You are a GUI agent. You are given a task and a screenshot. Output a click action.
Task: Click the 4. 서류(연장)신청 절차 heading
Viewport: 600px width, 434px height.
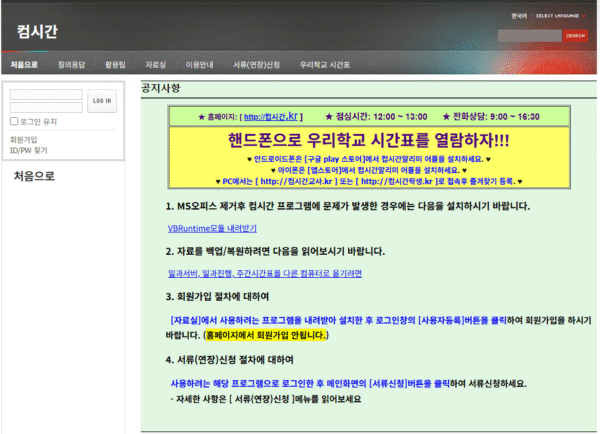click(230, 360)
